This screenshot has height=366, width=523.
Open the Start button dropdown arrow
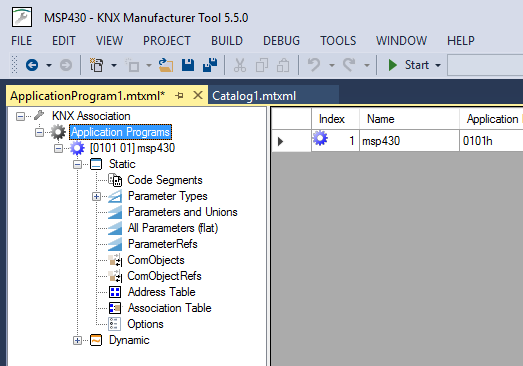438,65
